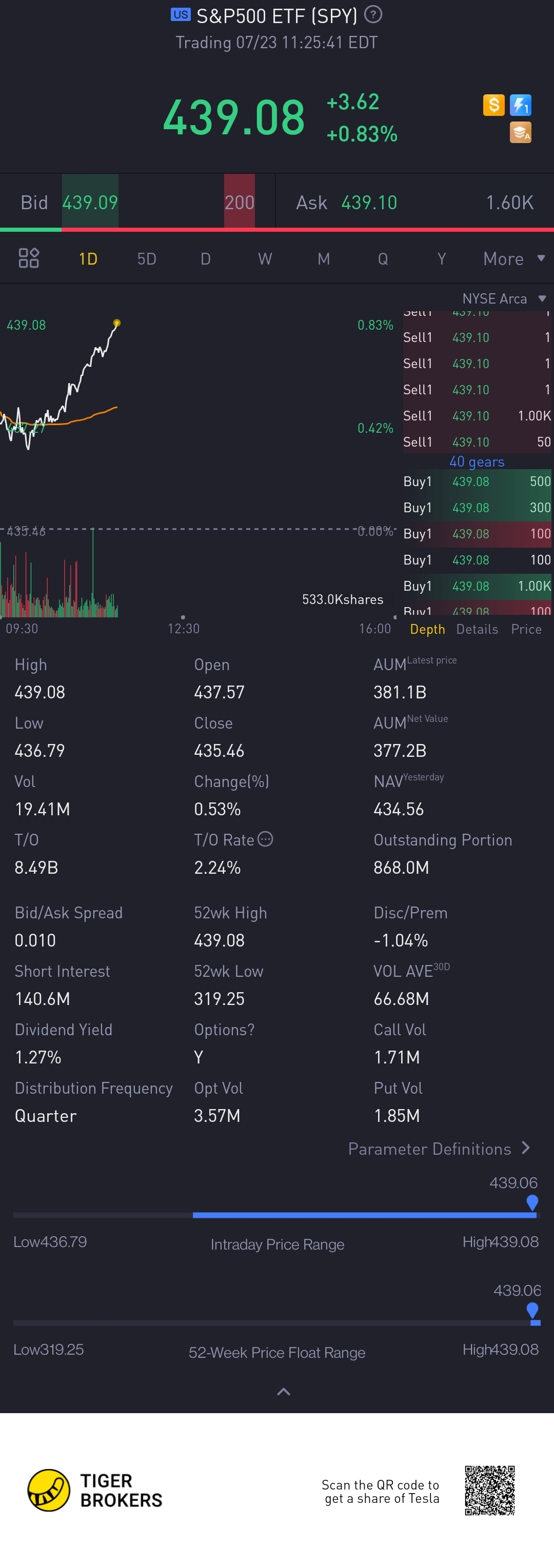
Task: Tap the Change(%) value 0.53%
Action: (x=217, y=809)
